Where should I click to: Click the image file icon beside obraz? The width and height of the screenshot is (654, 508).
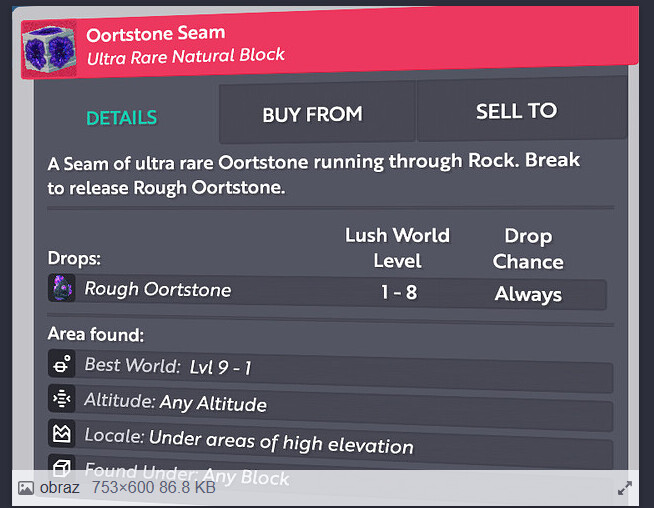point(26,488)
